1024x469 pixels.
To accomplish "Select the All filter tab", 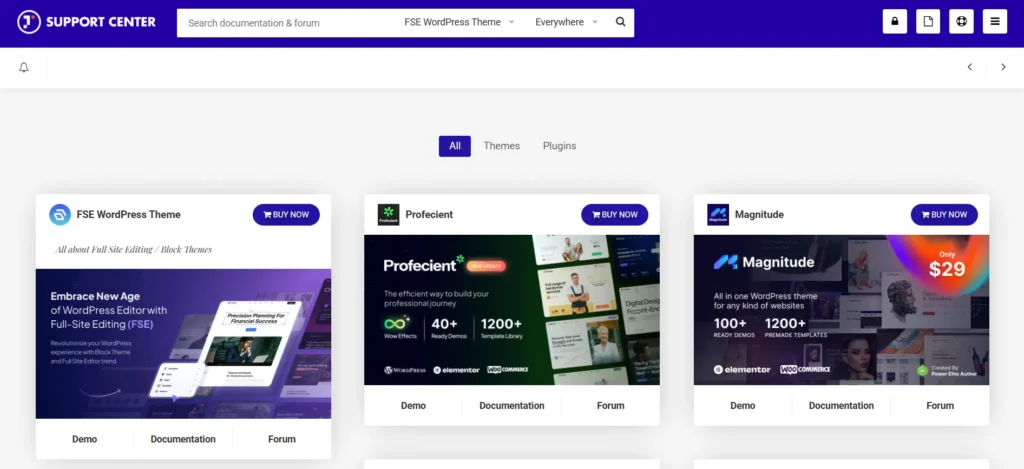I will (x=454, y=146).
